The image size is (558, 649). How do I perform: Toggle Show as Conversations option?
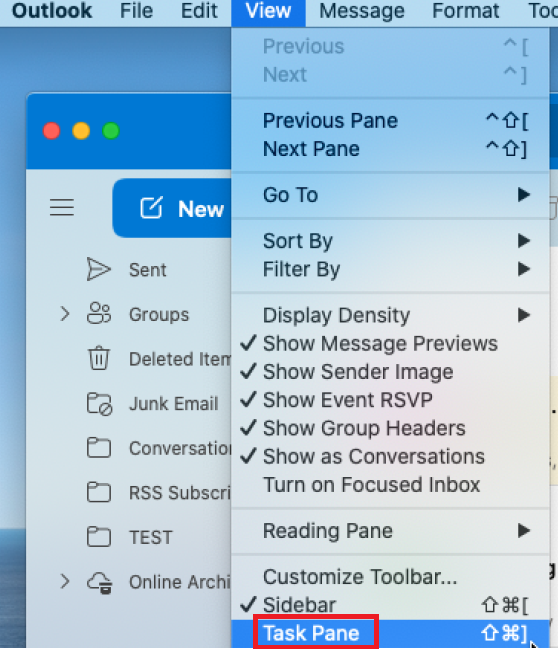390,457
